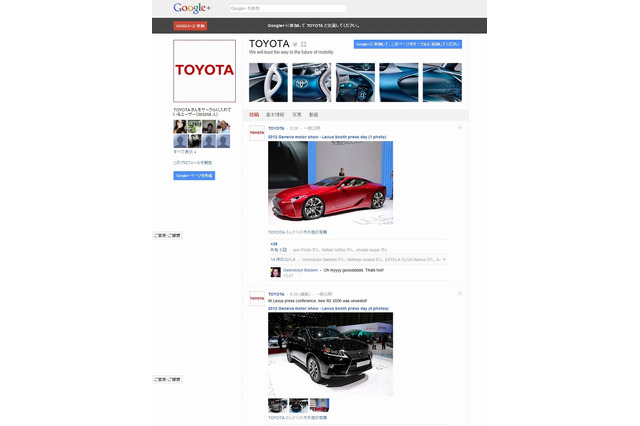This screenshot has width=640, height=426.
Task: Open the second post's options menu circle
Action: 460,293
